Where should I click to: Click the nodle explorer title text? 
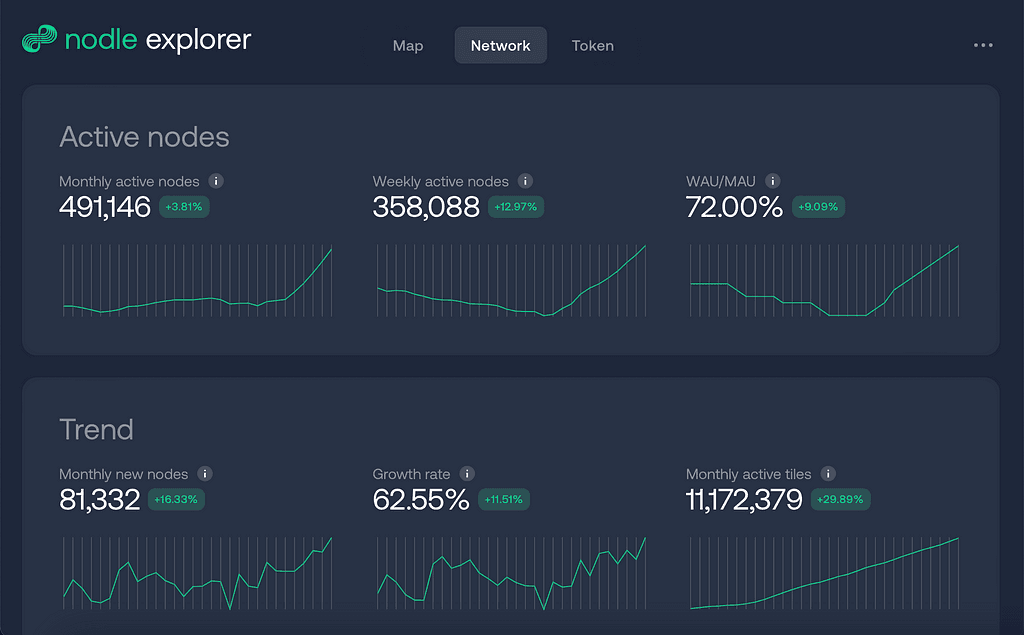157,41
